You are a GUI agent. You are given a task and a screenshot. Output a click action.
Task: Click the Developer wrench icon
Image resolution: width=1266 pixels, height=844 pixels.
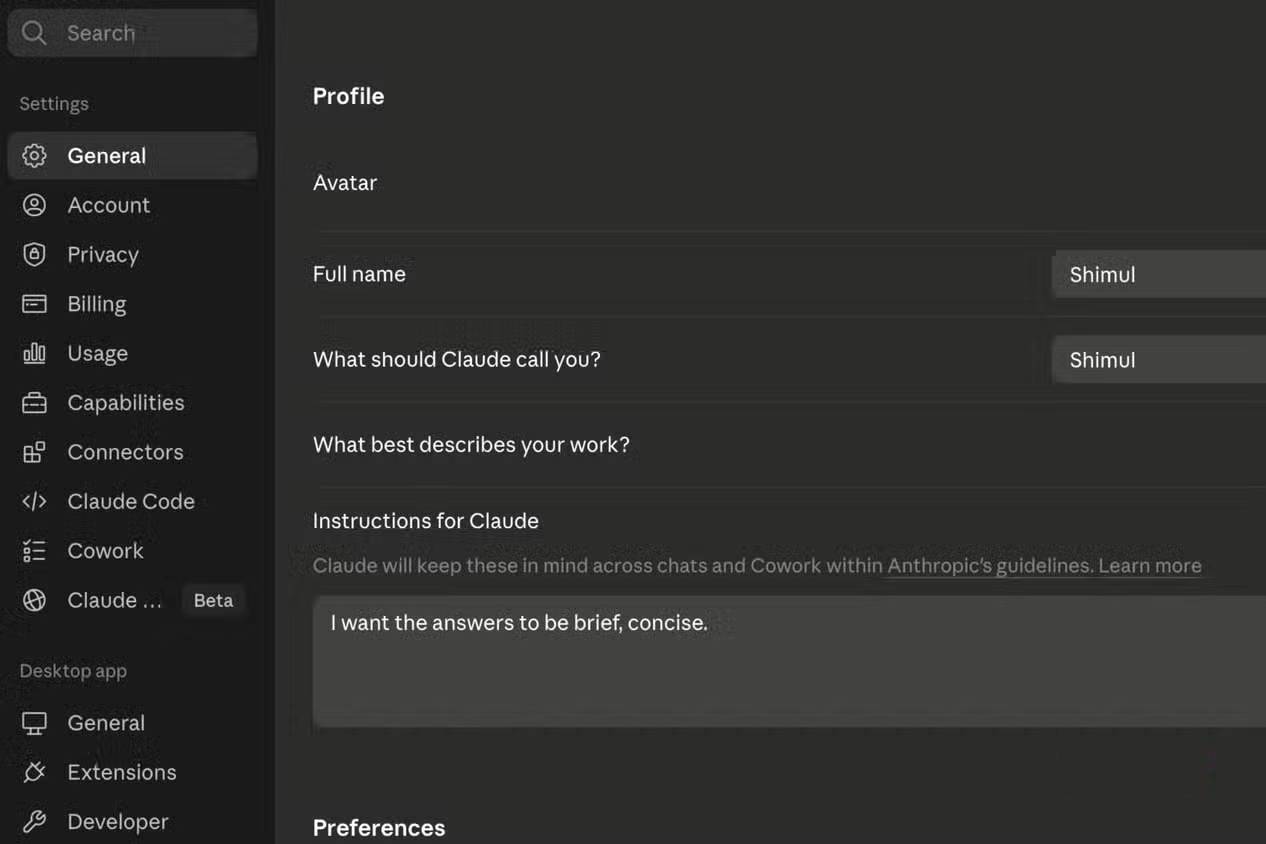pyautogui.click(x=34, y=822)
